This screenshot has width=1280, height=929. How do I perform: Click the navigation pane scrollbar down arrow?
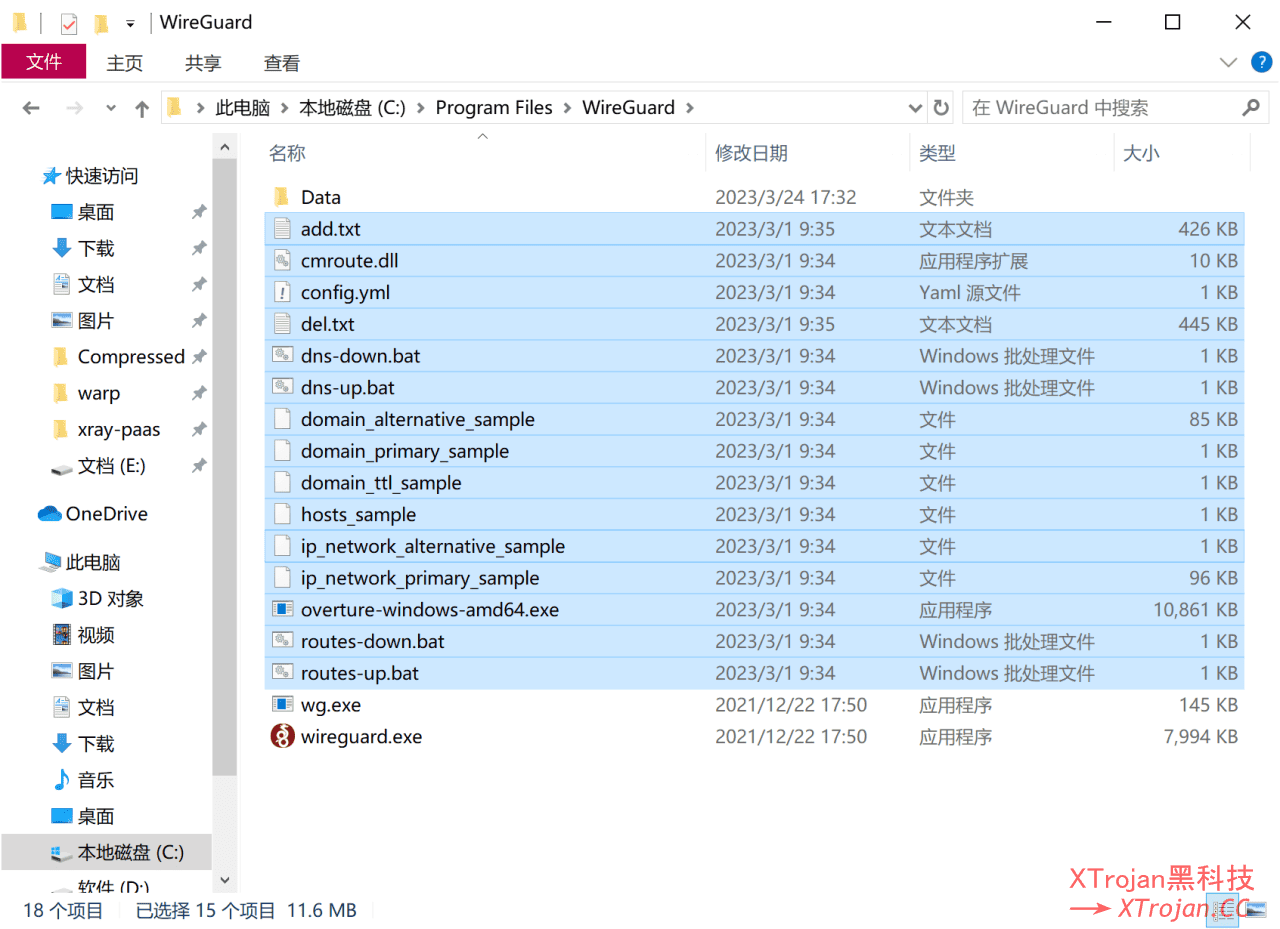point(225,880)
